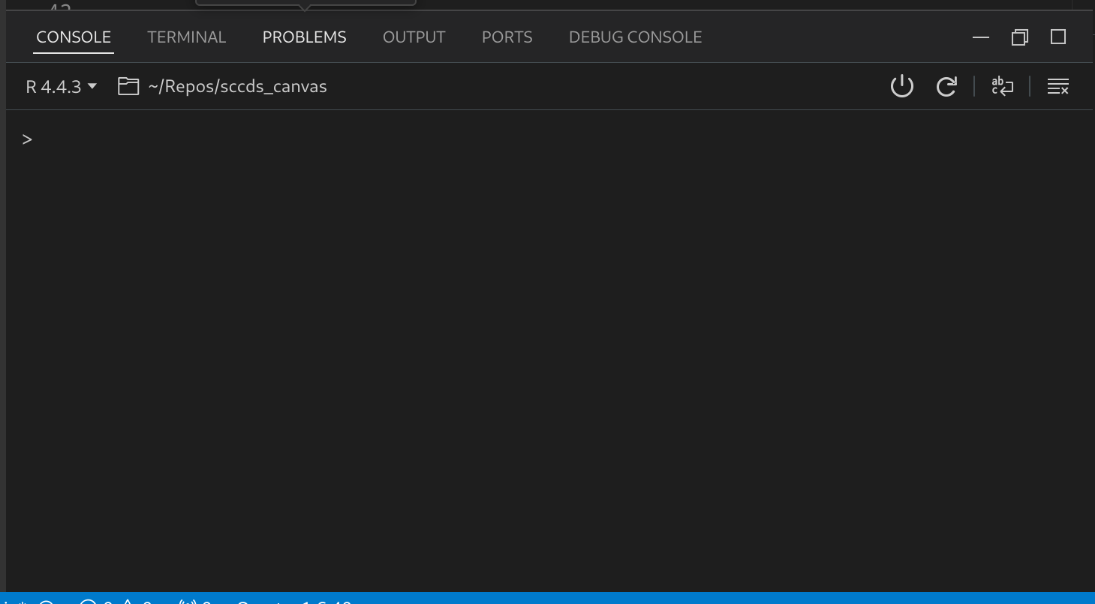1095x604 pixels.
Task: Open the Ports tab
Action: point(508,37)
